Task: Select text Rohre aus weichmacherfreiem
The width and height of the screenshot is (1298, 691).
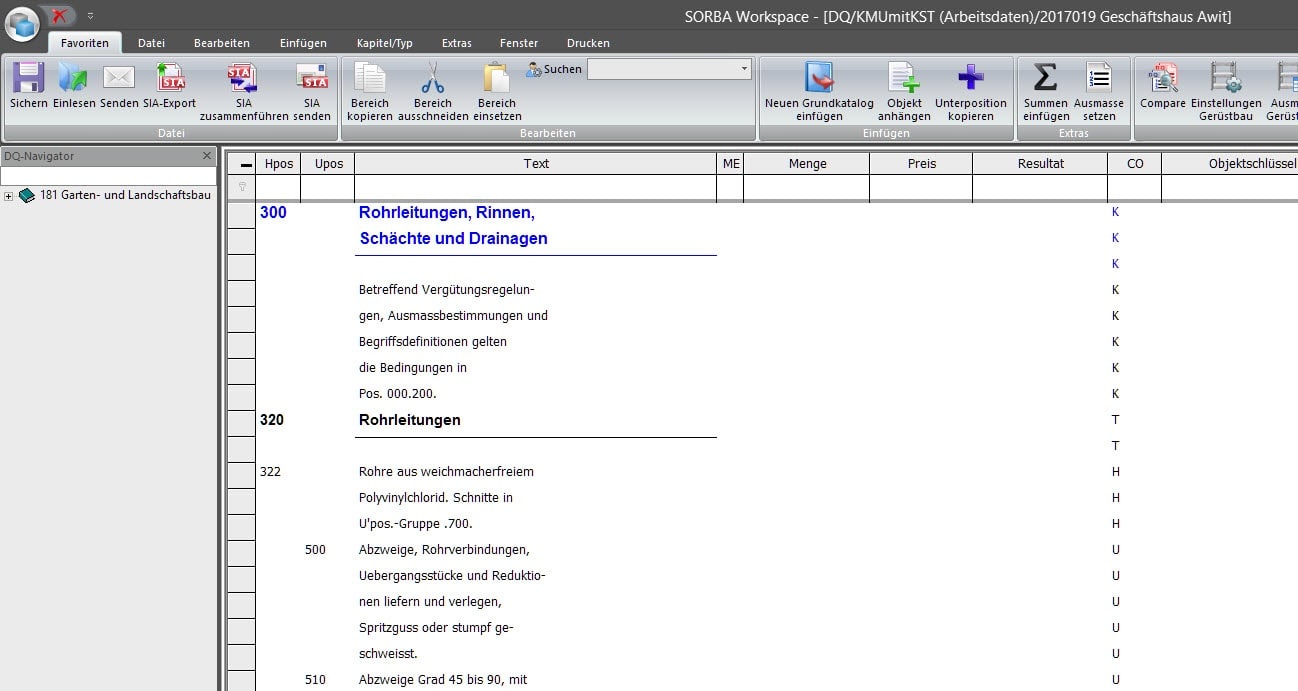Action: point(446,472)
